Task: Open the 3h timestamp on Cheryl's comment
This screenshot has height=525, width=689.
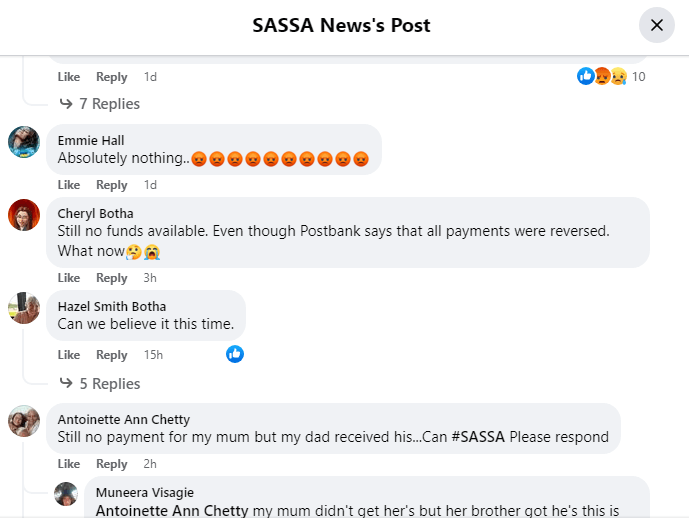Action: coord(150,278)
